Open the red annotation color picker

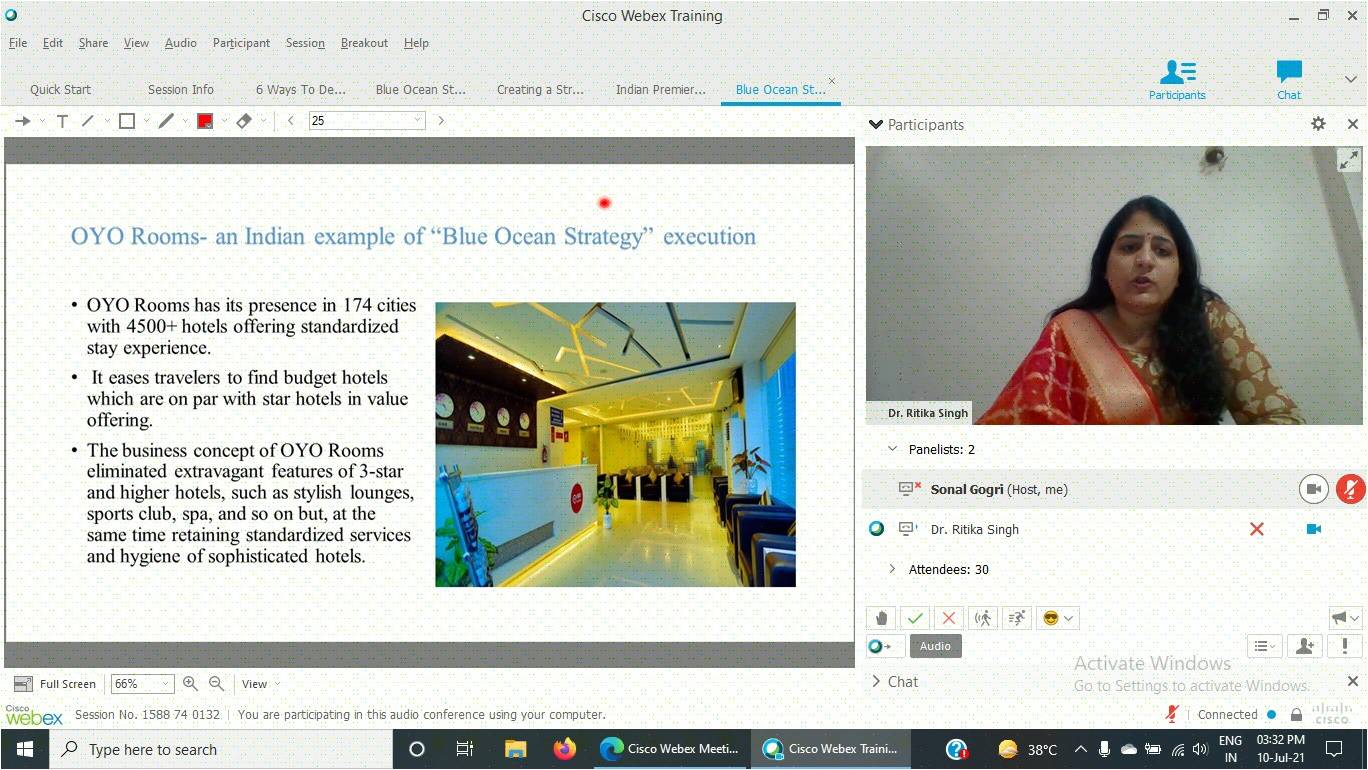pos(205,121)
